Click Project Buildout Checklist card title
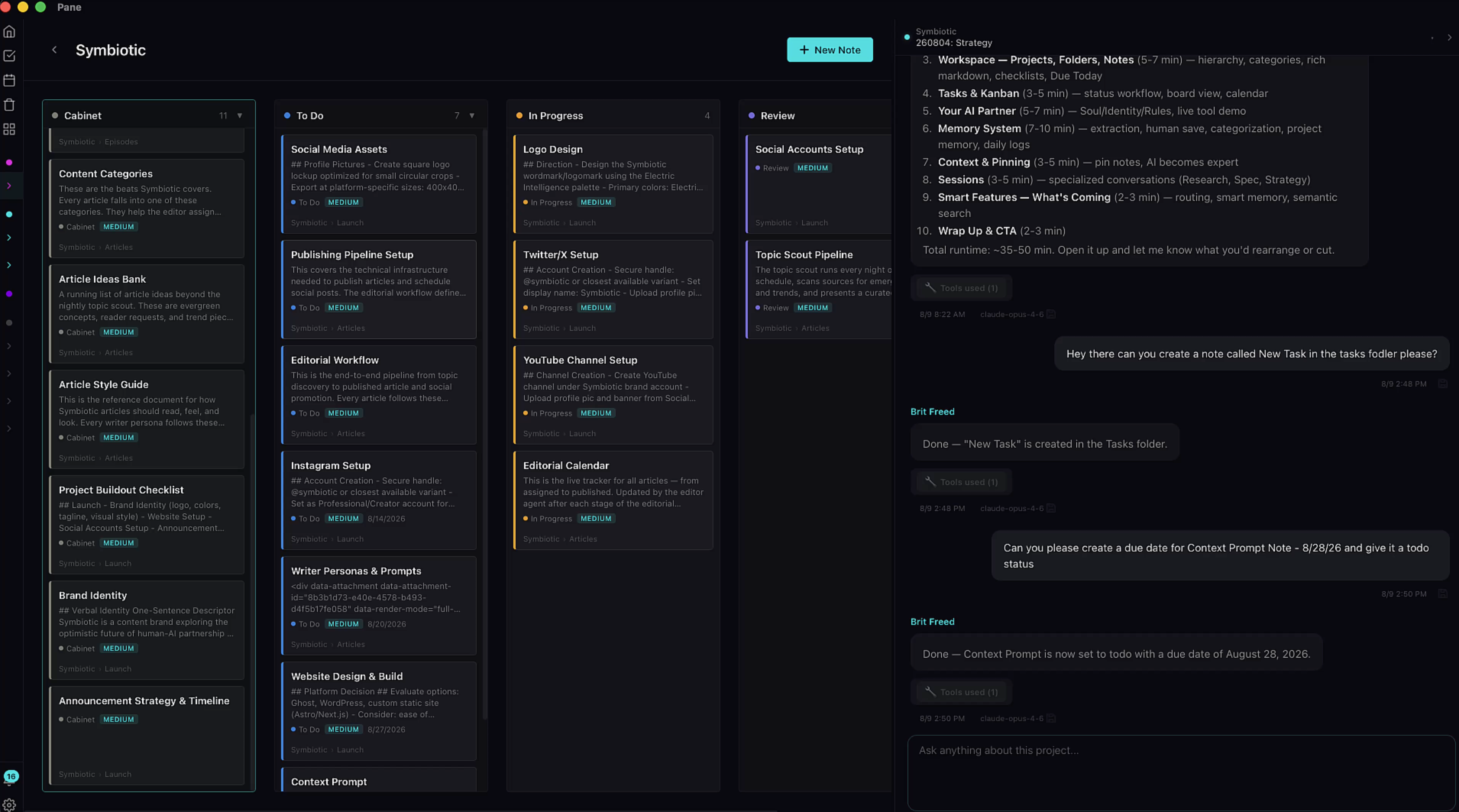Screen dimensions: 1459x812 pyautogui.click(x=121, y=490)
